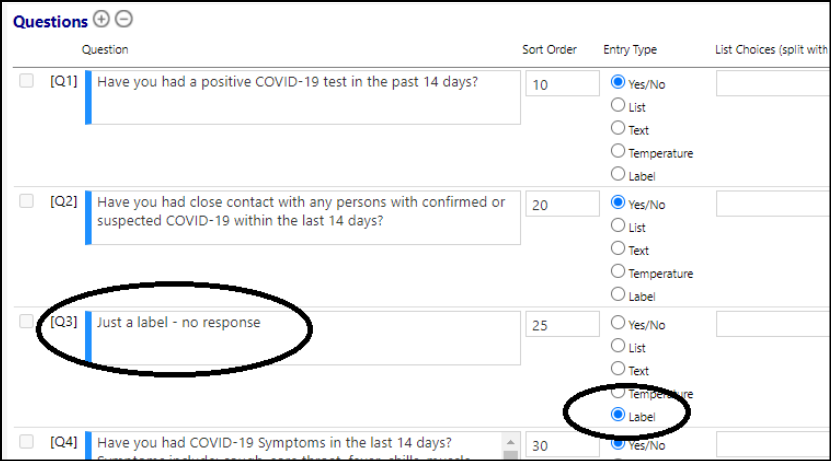Choose Temperature entry type for Q1
The image size is (831, 461).
(x=618, y=151)
